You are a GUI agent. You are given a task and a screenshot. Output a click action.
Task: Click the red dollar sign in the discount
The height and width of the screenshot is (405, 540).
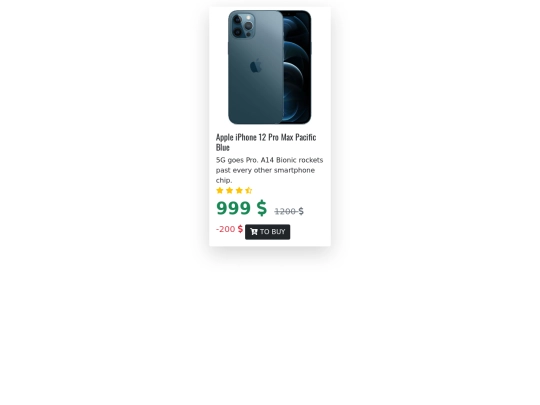(240, 229)
